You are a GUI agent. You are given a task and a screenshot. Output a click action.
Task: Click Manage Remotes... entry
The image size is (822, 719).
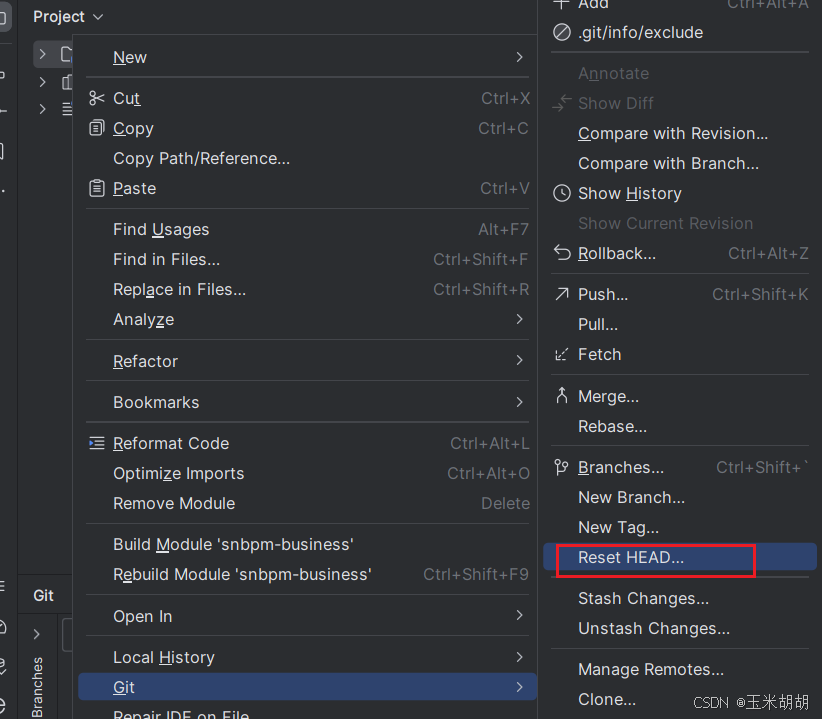point(650,669)
